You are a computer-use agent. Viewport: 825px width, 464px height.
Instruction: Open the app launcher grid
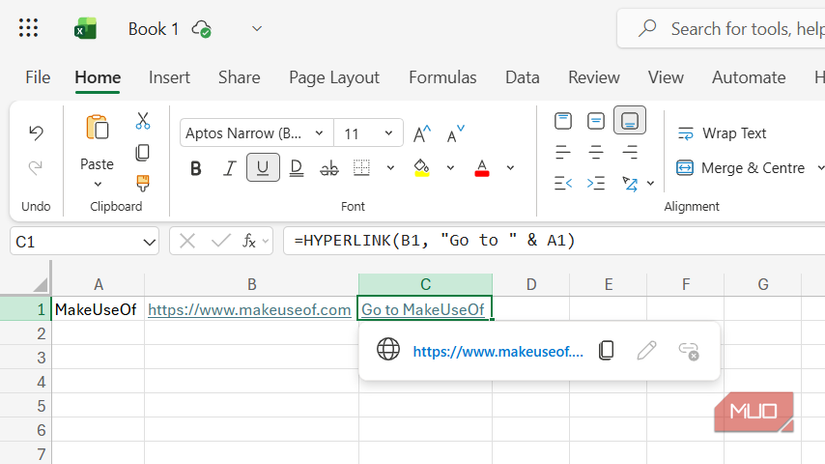pos(28,28)
